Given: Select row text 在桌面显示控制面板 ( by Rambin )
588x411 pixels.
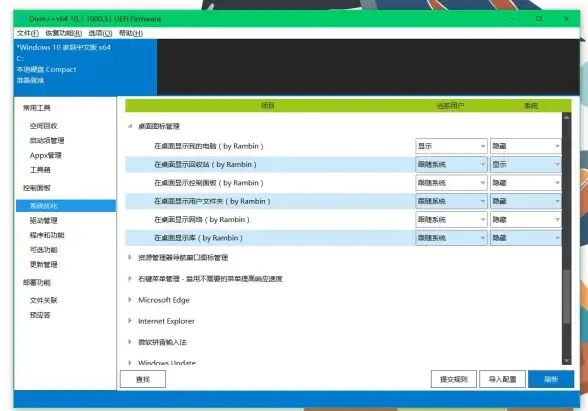Looking at the screenshot, I should tap(209, 183).
